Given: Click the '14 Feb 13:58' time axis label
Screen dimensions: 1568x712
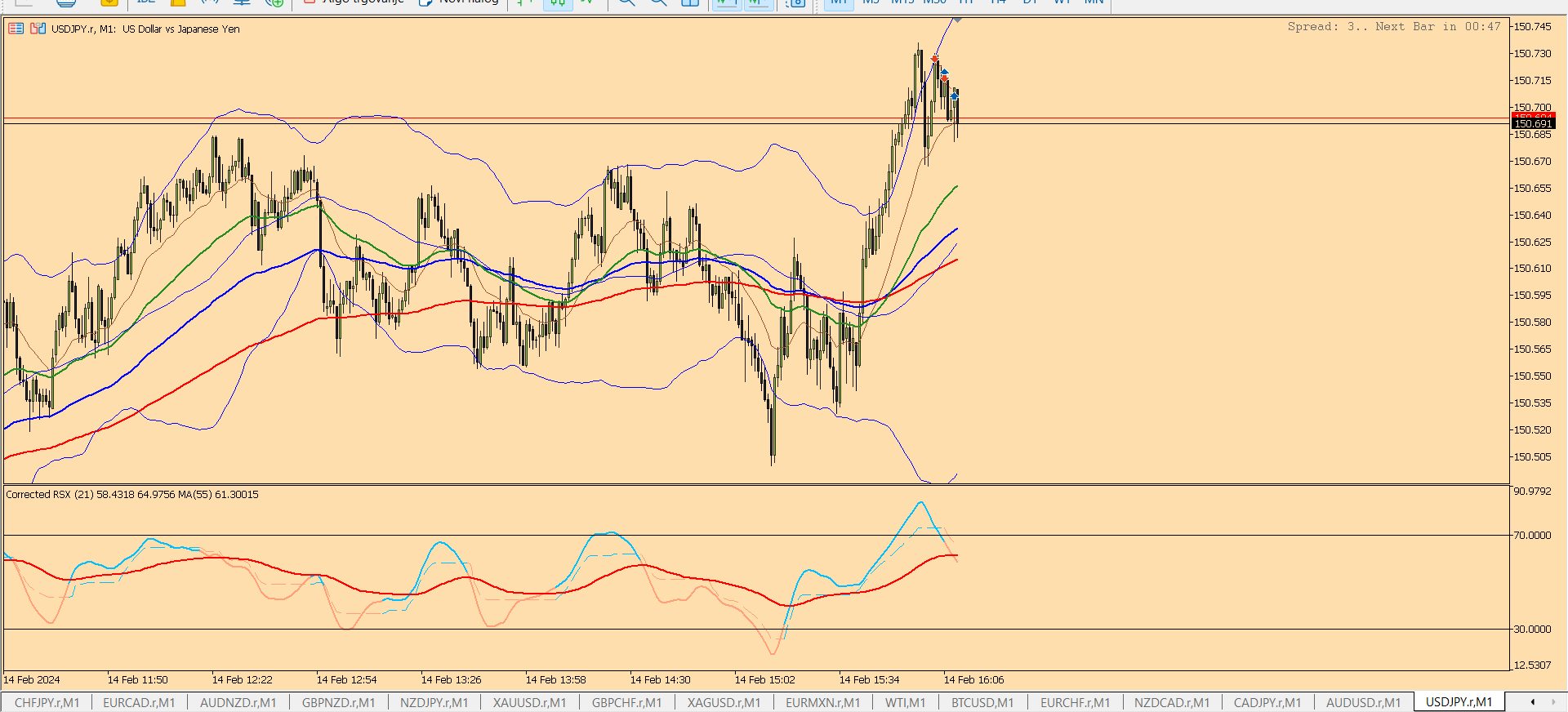Looking at the screenshot, I should [556, 679].
